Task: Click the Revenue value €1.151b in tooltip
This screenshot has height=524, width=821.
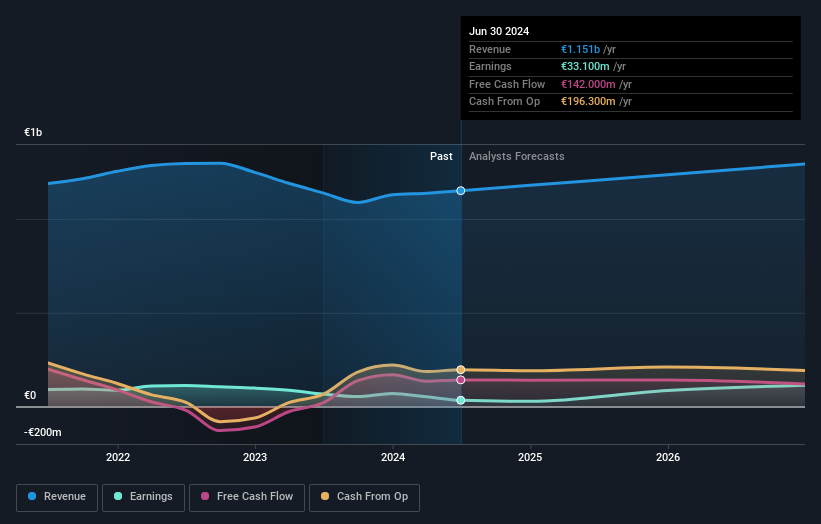Action: 580,49
